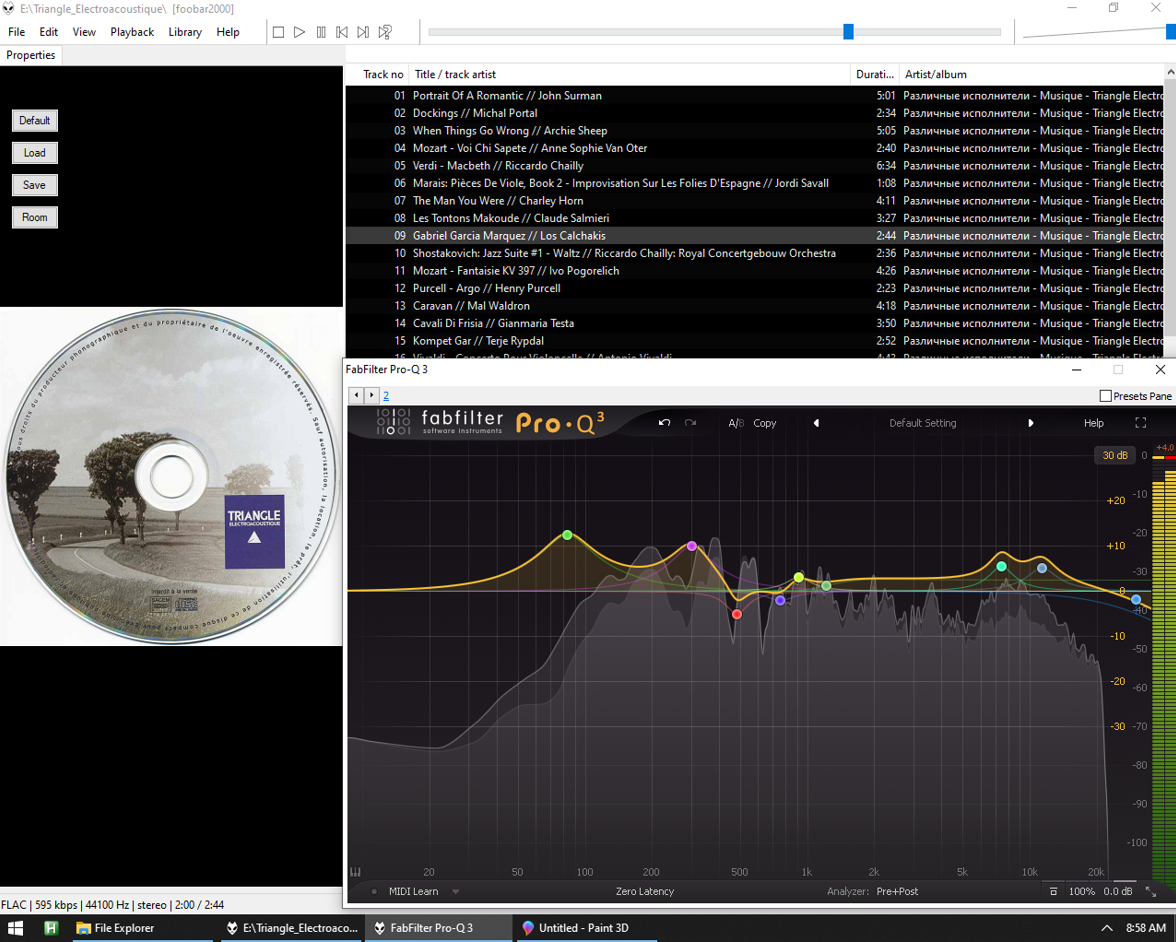
Task: Undo last change in Pro-Q 3
Action: [x=664, y=423]
